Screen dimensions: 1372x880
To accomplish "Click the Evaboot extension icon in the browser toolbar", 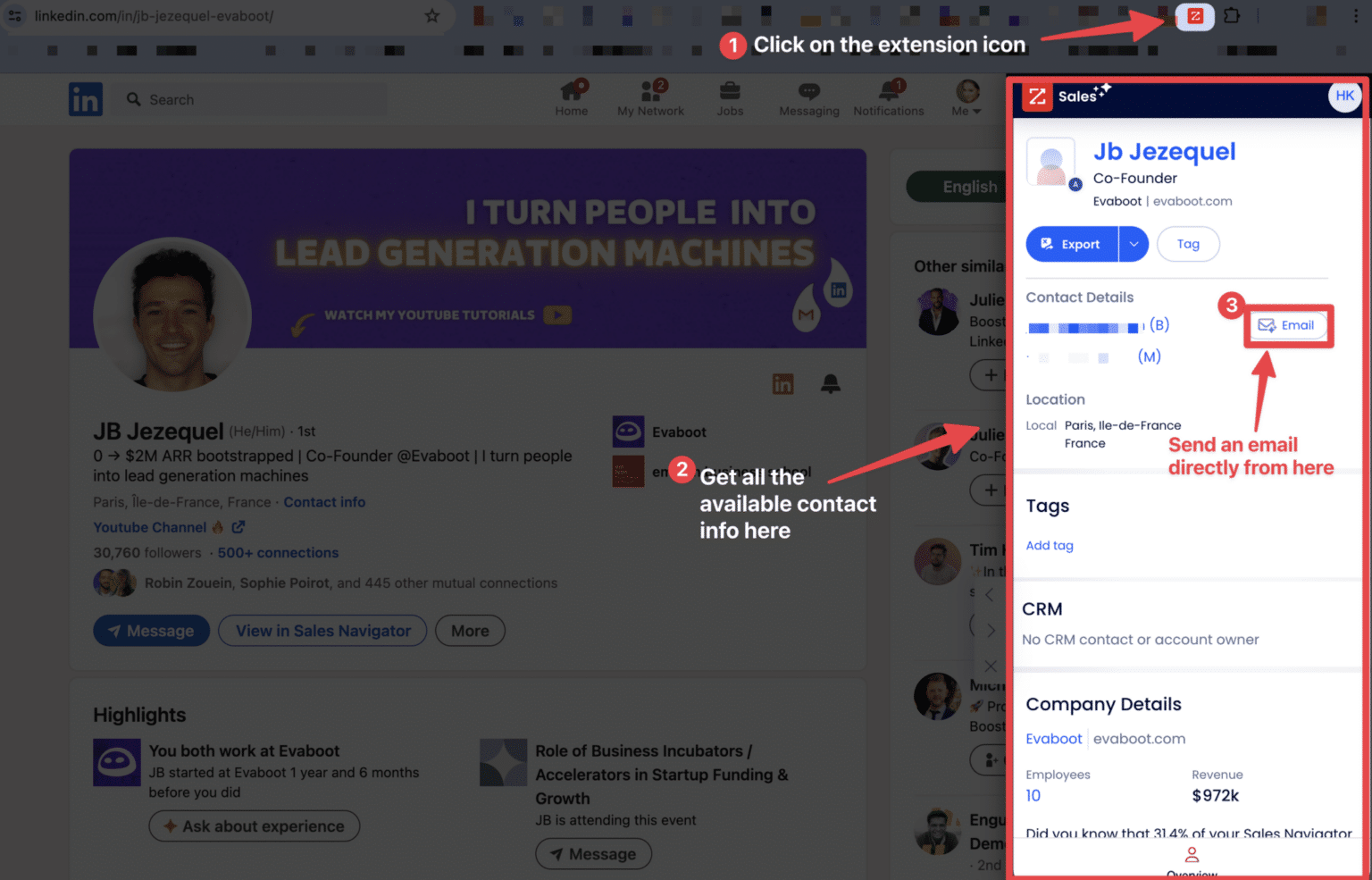I will coord(1195,15).
